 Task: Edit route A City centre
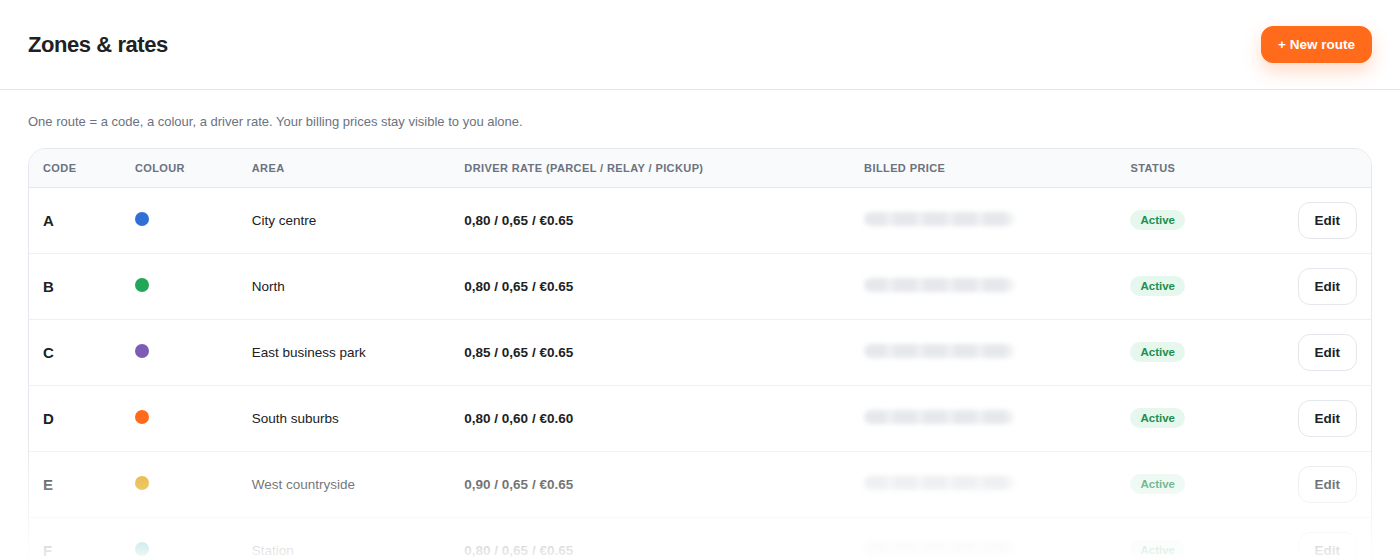point(1327,220)
